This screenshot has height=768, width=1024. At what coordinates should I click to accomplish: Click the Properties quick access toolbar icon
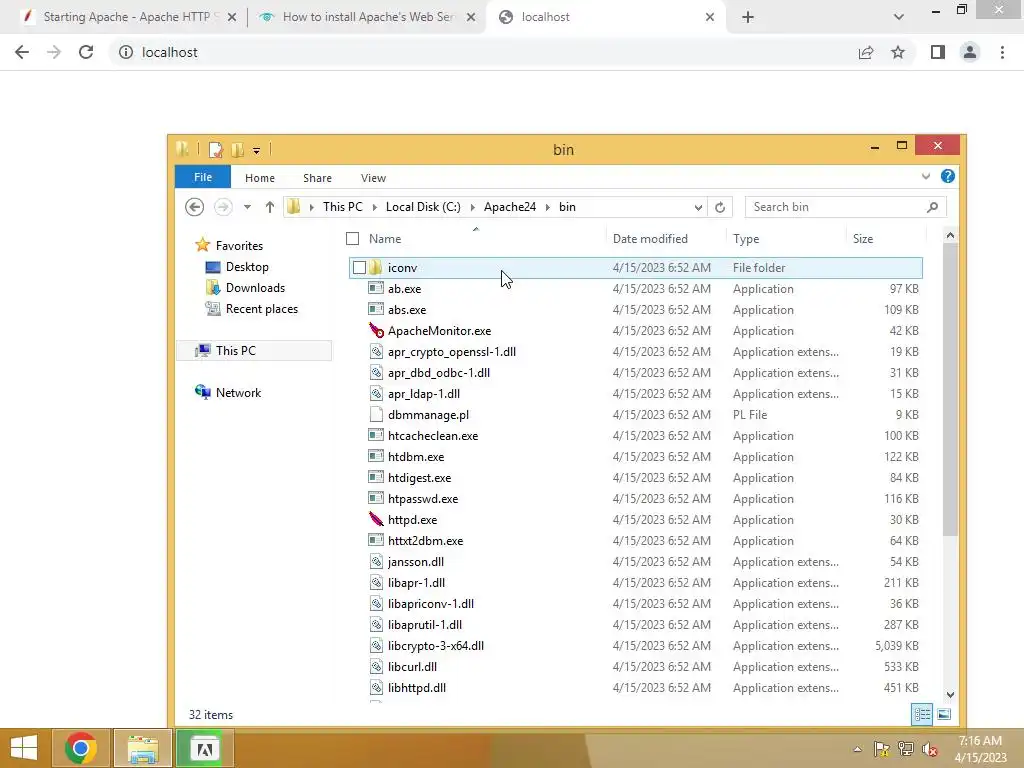coord(216,150)
